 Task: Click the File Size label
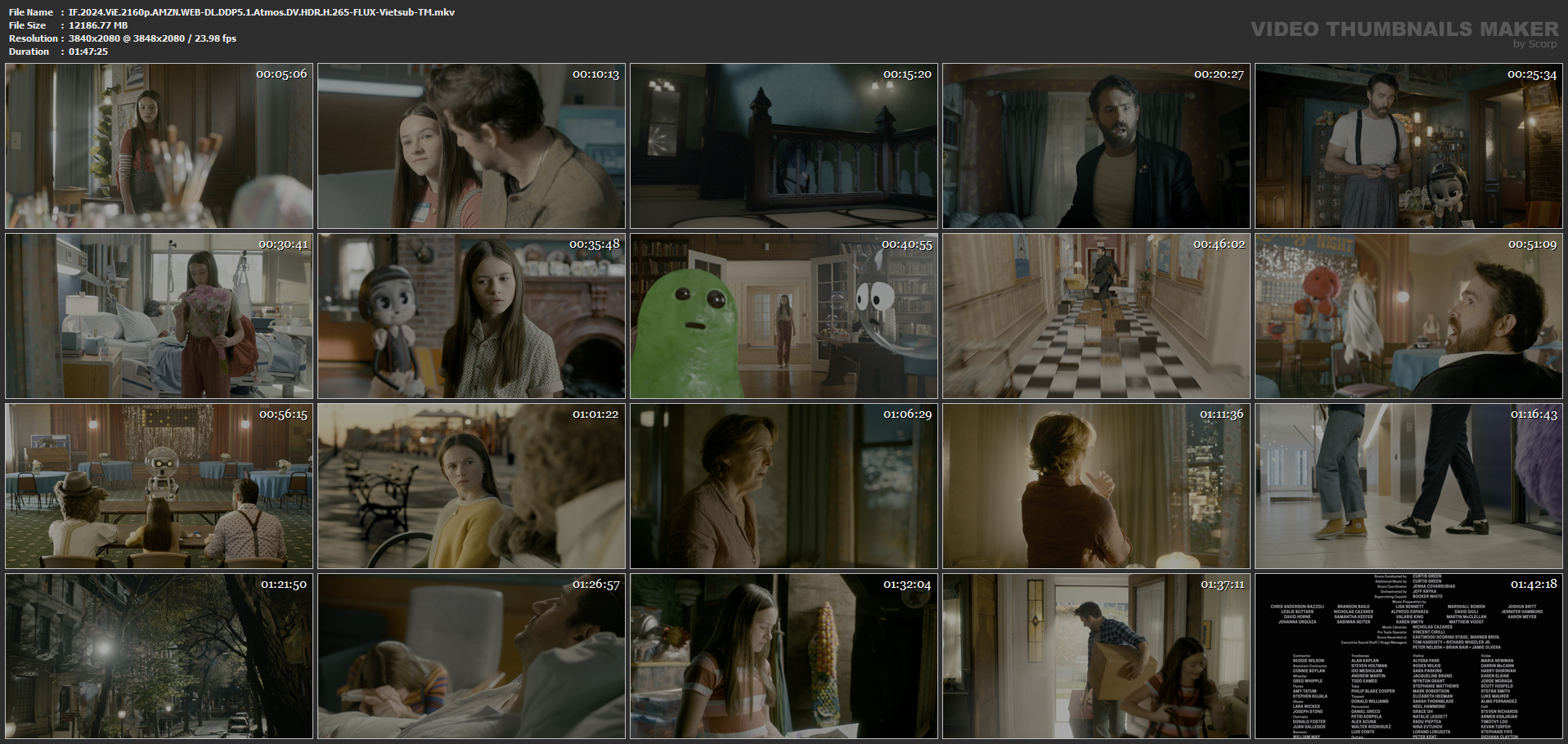28,25
